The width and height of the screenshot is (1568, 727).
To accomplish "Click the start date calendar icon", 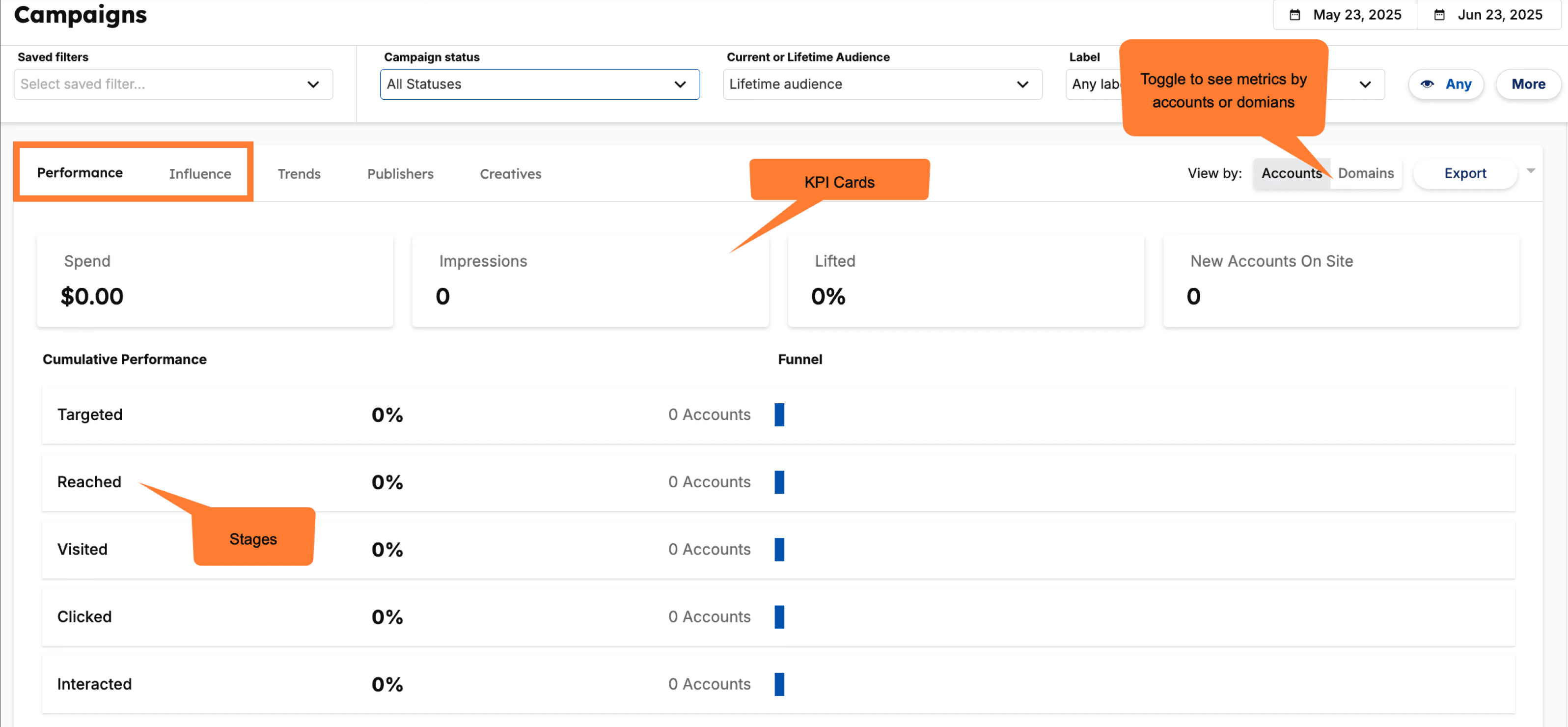I will click(1294, 15).
